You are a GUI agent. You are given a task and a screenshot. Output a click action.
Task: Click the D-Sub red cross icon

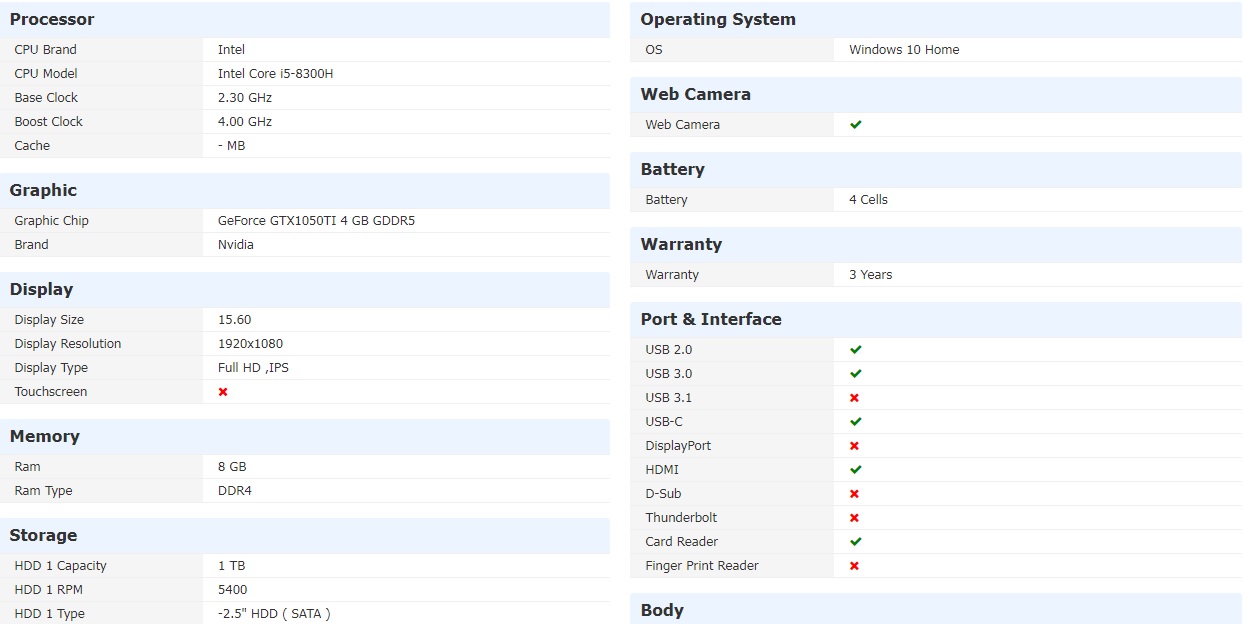855,494
